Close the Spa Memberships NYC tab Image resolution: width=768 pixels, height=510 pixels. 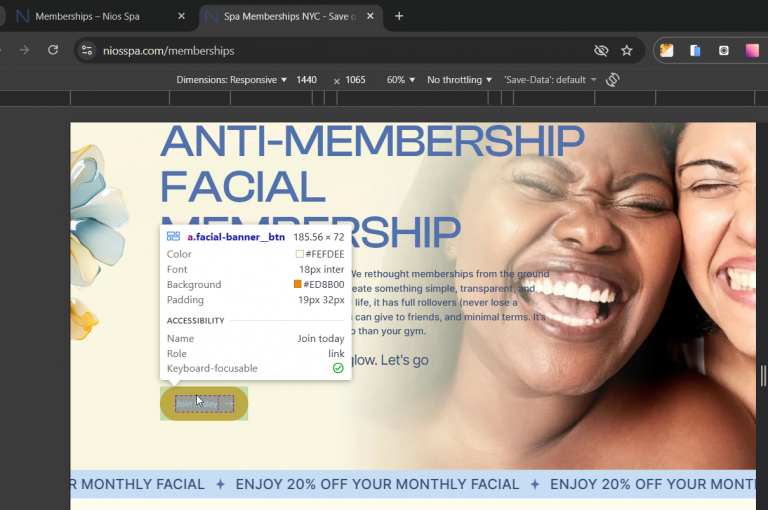(370, 16)
